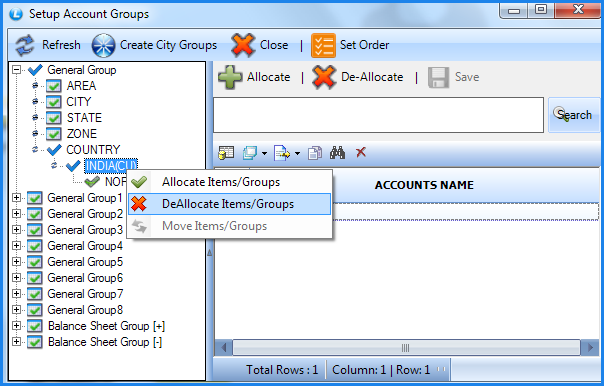Toggle the General Group2 checkbox
Screen dimensions: 604x386
tap(34, 214)
